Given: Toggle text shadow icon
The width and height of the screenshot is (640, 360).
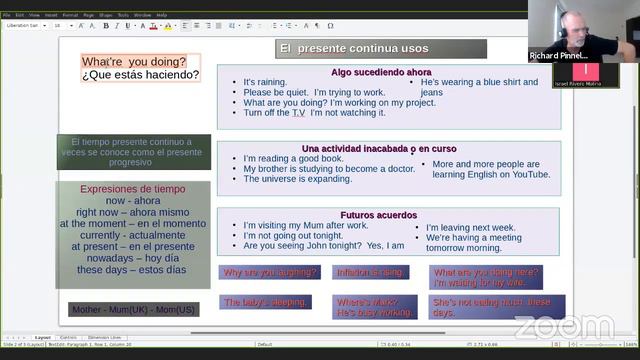Looking at the screenshot, I should [x=142, y=26].
